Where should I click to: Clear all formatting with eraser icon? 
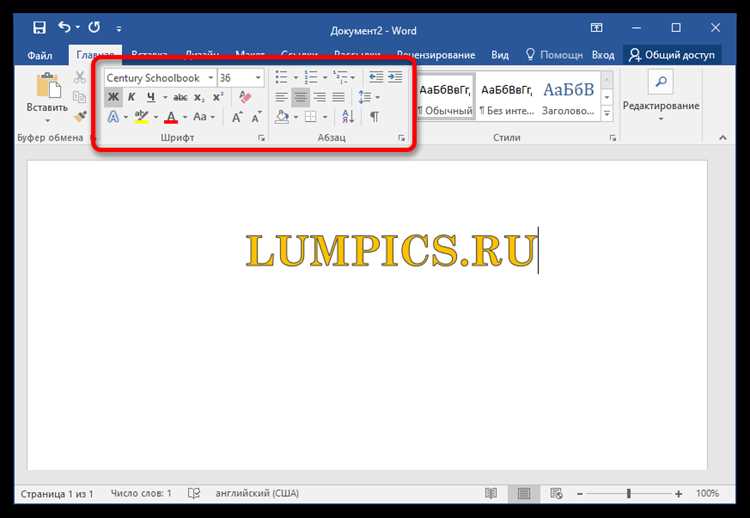click(x=245, y=97)
